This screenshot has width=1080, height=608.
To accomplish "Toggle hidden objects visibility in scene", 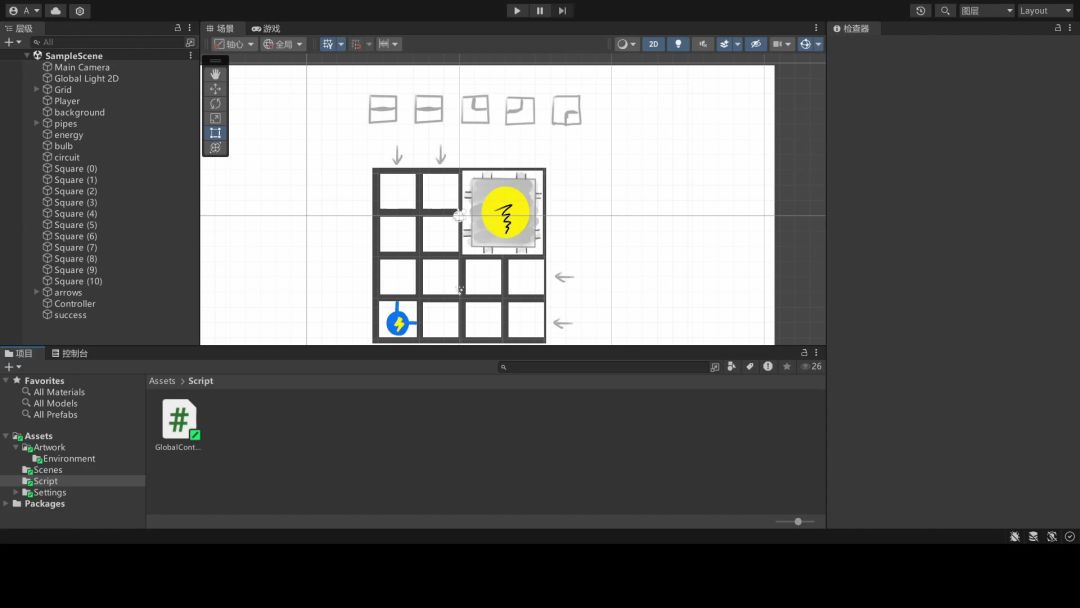I will 756,44.
